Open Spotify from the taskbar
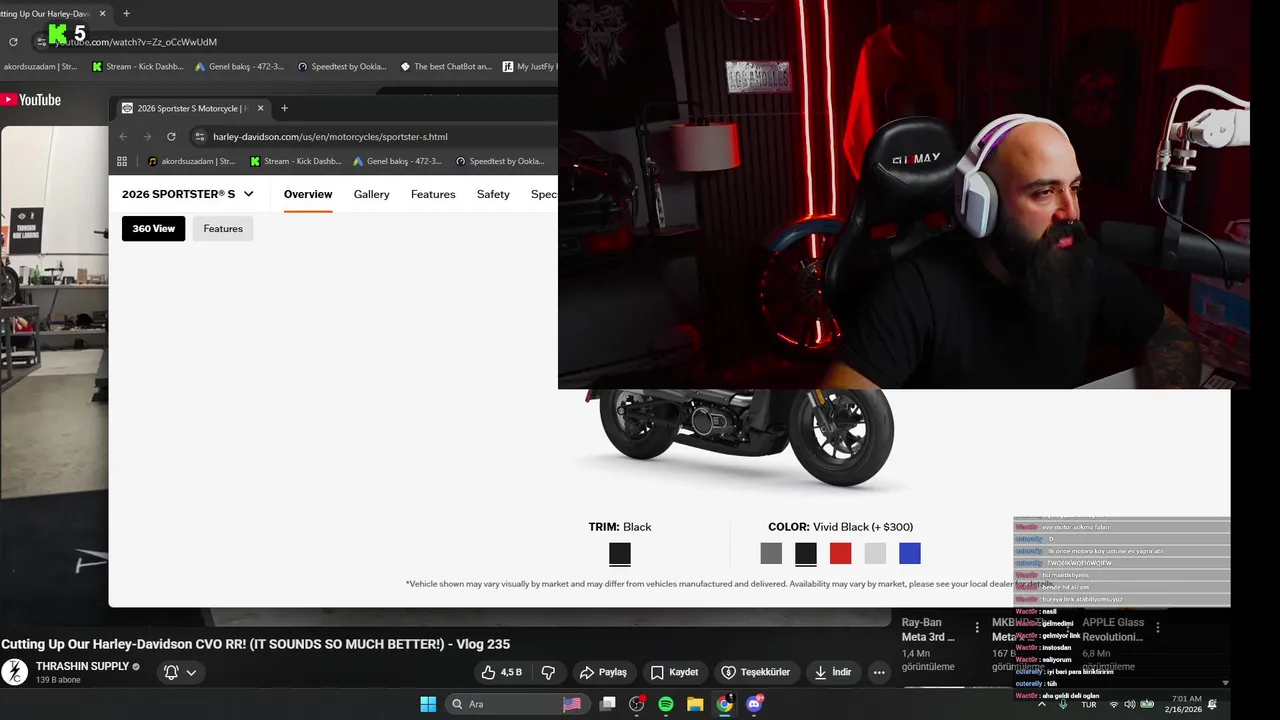Image resolution: width=1280 pixels, height=720 pixels. (666, 704)
